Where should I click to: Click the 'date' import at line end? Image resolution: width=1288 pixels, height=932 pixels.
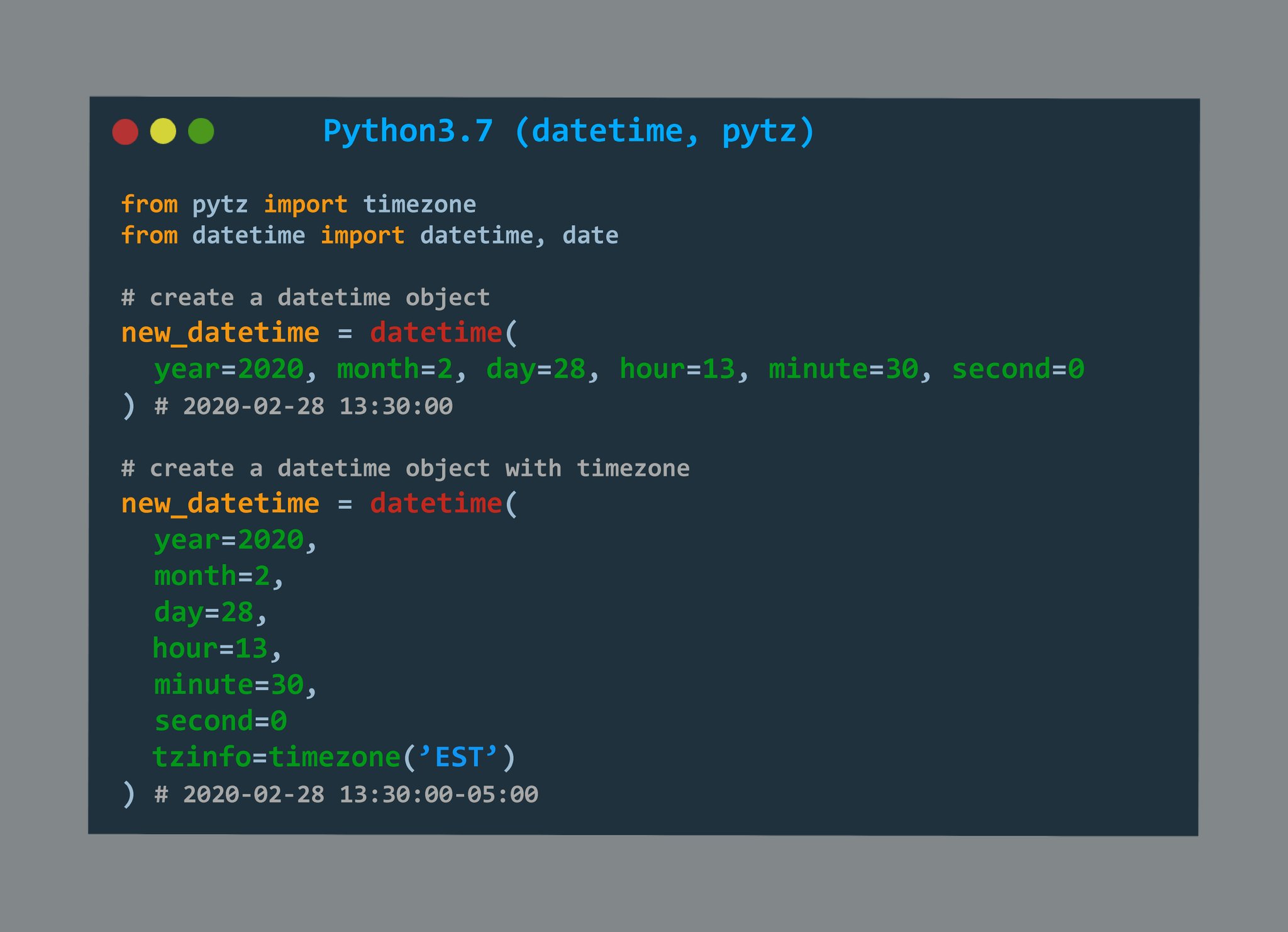(590, 235)
